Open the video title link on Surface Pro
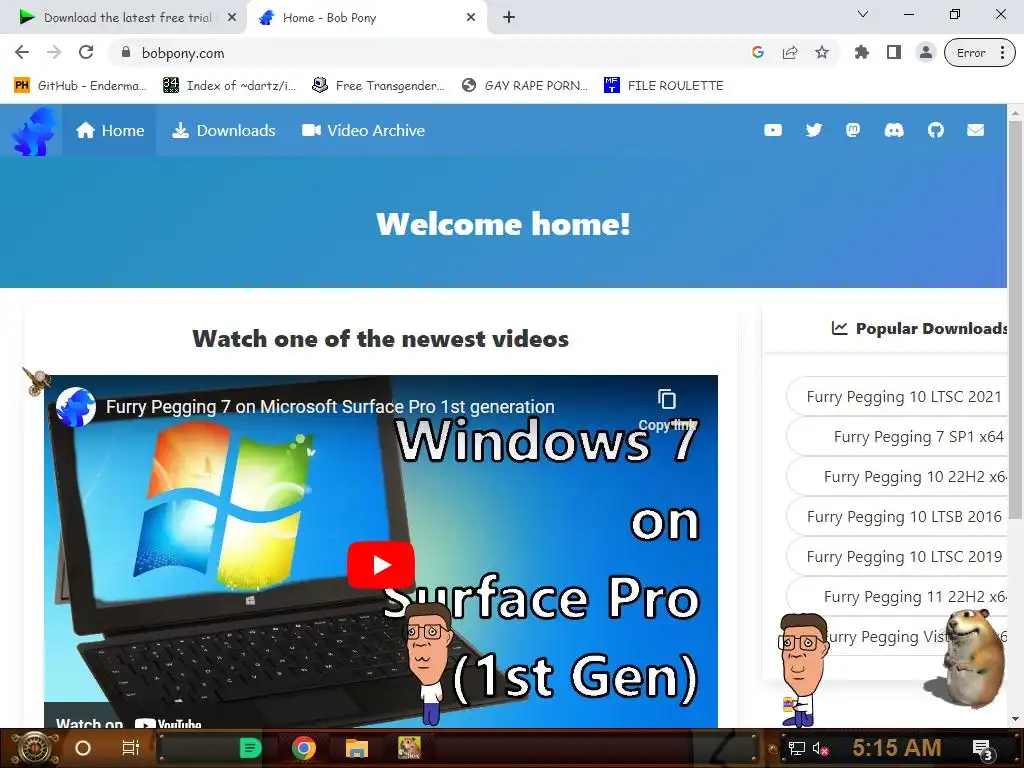This screenshot has height=768, width=1024. pyautogui.click(x=330, y=407)
